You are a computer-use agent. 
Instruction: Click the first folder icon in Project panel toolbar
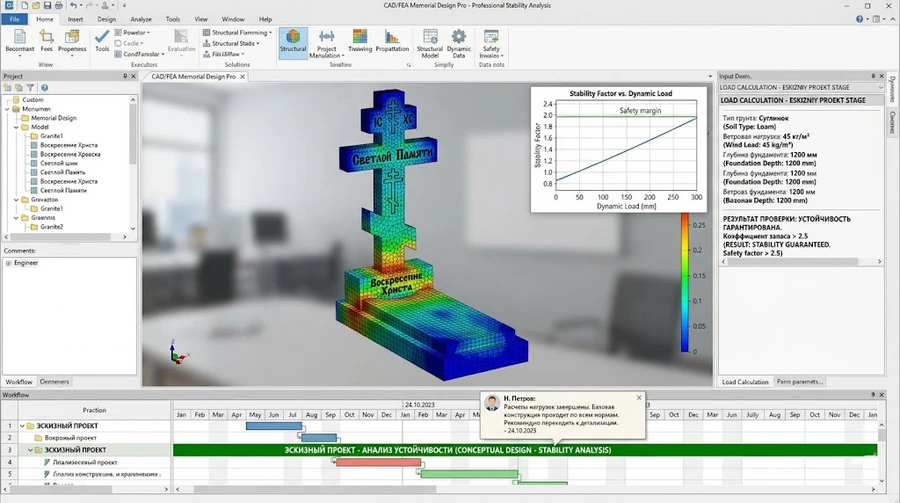(x=7, y=88)
